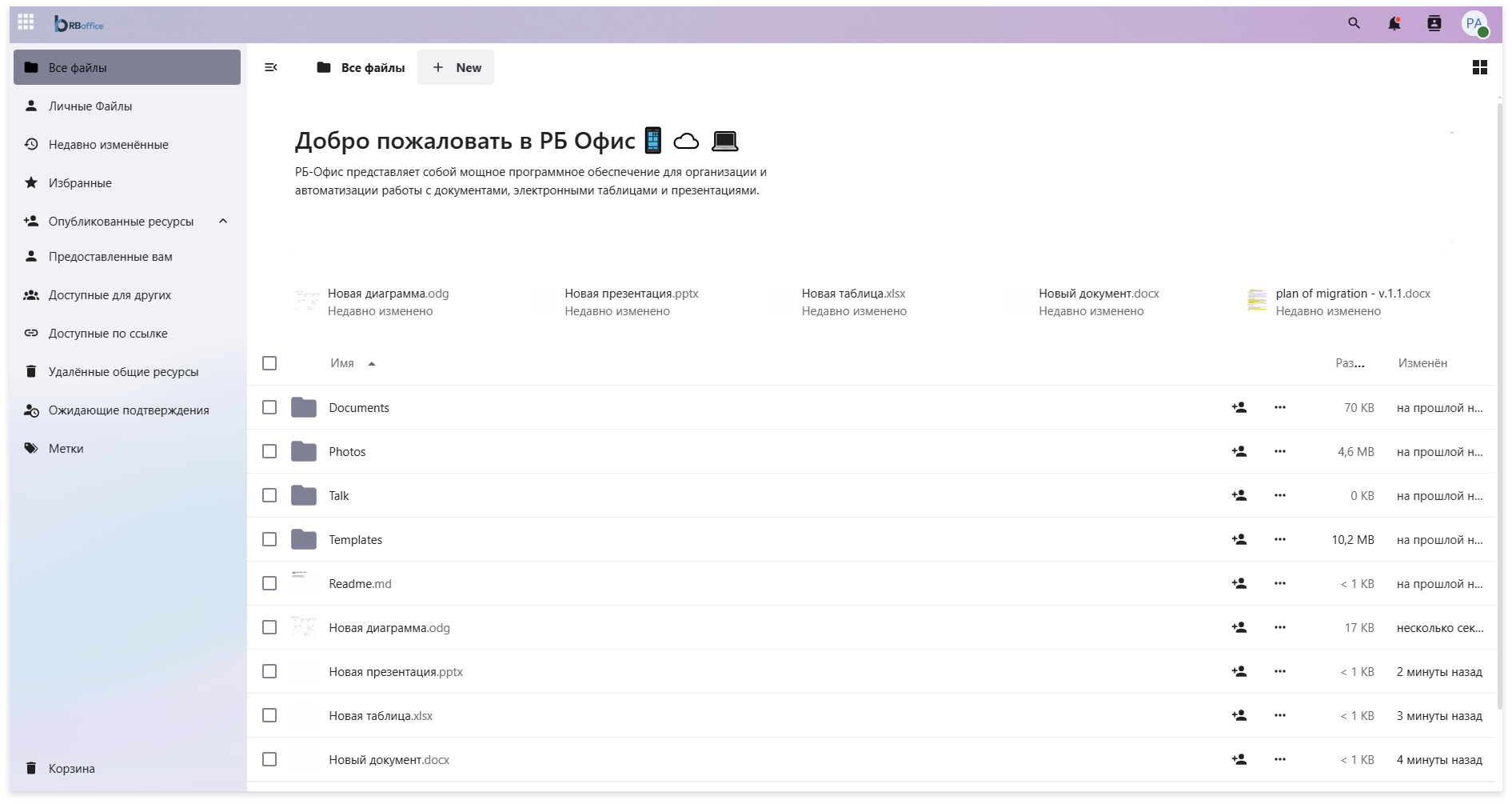Viewport: 1512px width, 804px height.
Task: Show notifications bell
Action: [x=1394, y=23]
